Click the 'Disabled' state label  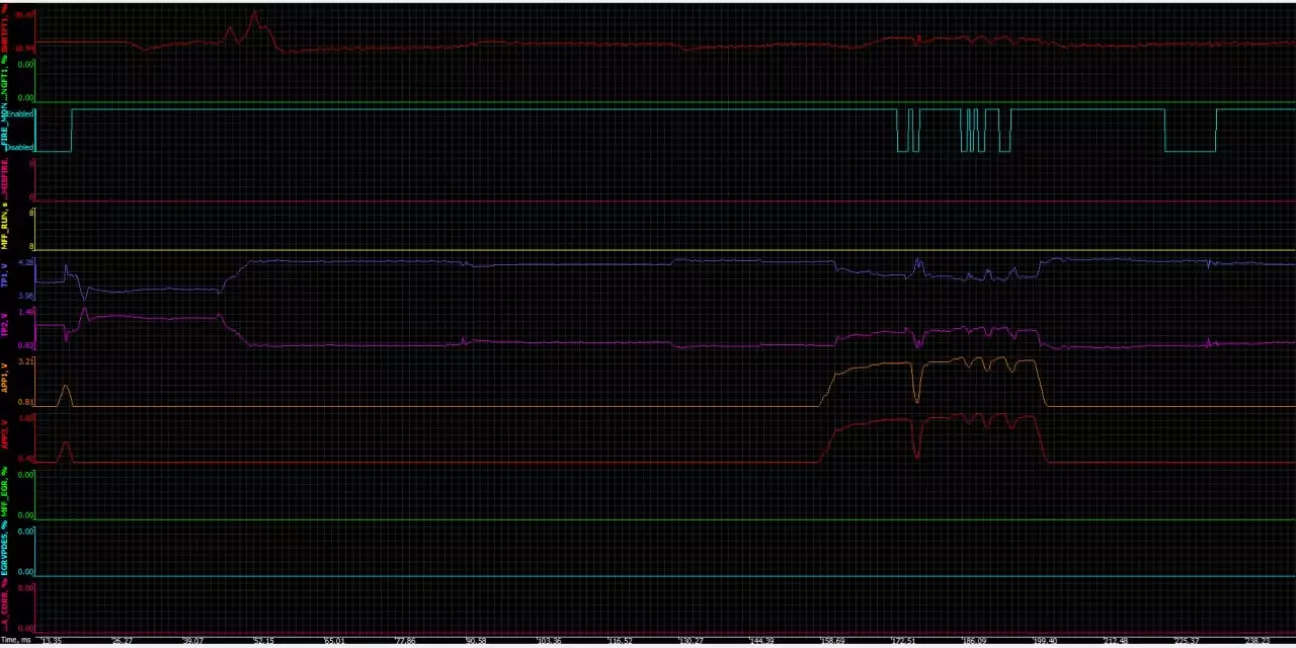[x=25, y=148]
